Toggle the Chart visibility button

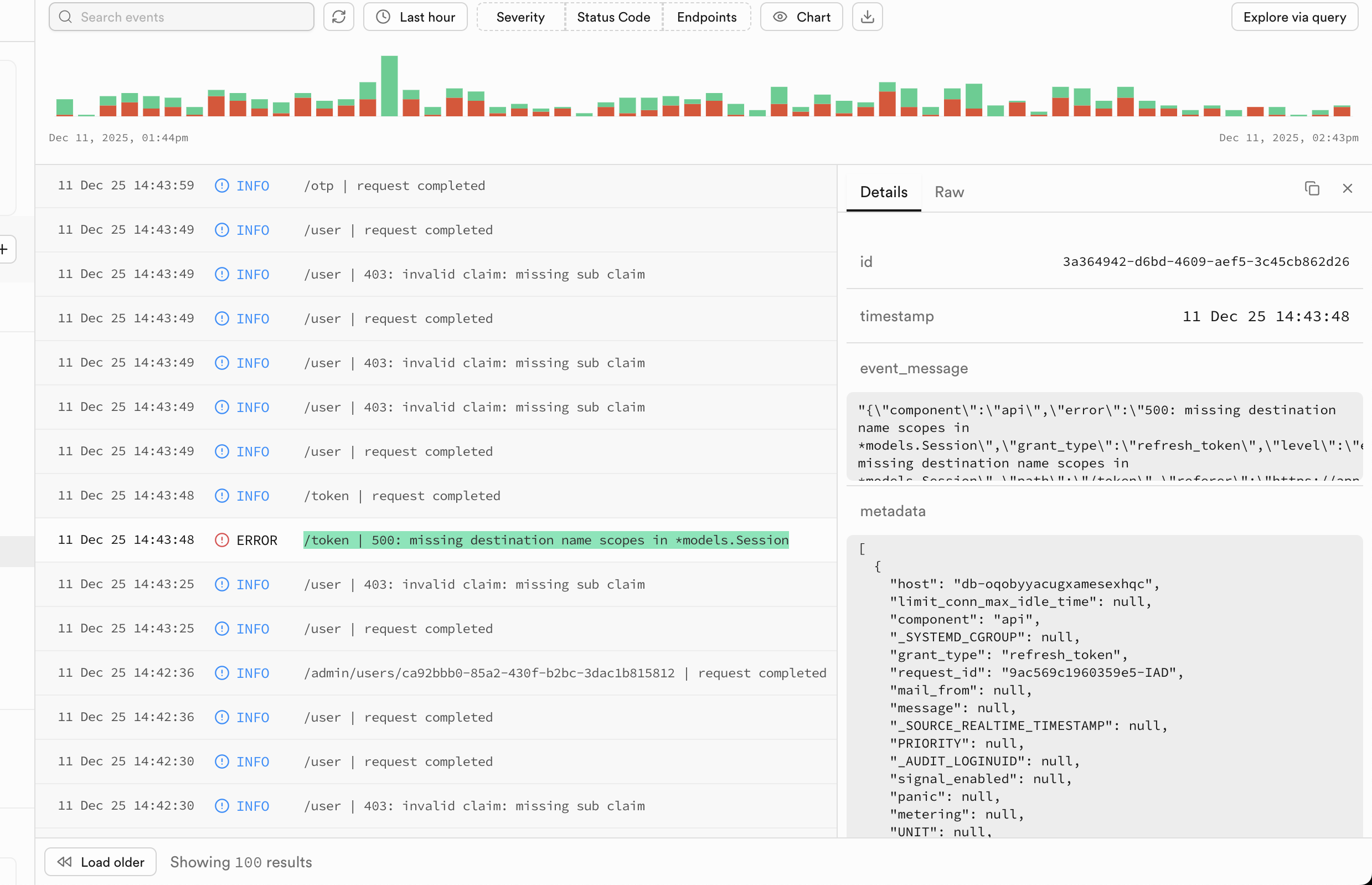point(802,17)
